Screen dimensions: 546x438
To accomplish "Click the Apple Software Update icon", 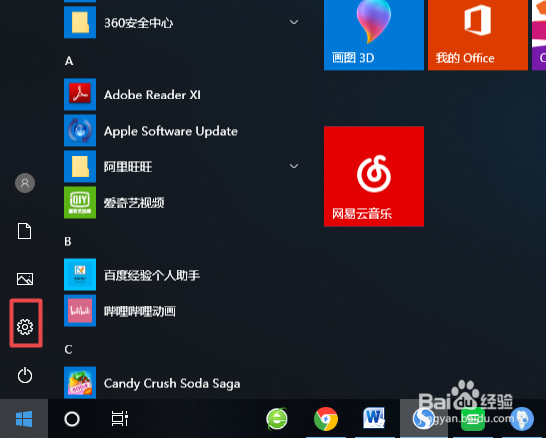I will pos(80,131).
